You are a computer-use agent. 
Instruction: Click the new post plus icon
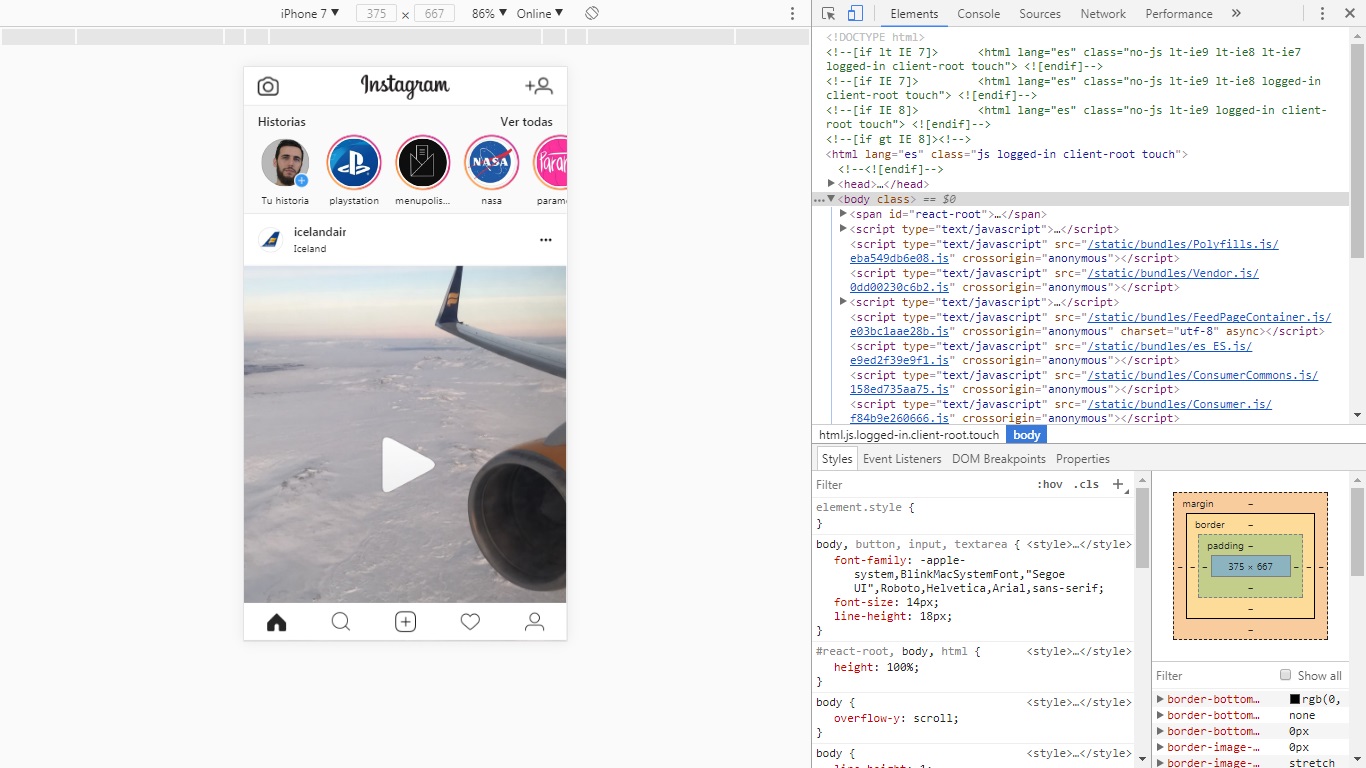(x=405, y=622)
